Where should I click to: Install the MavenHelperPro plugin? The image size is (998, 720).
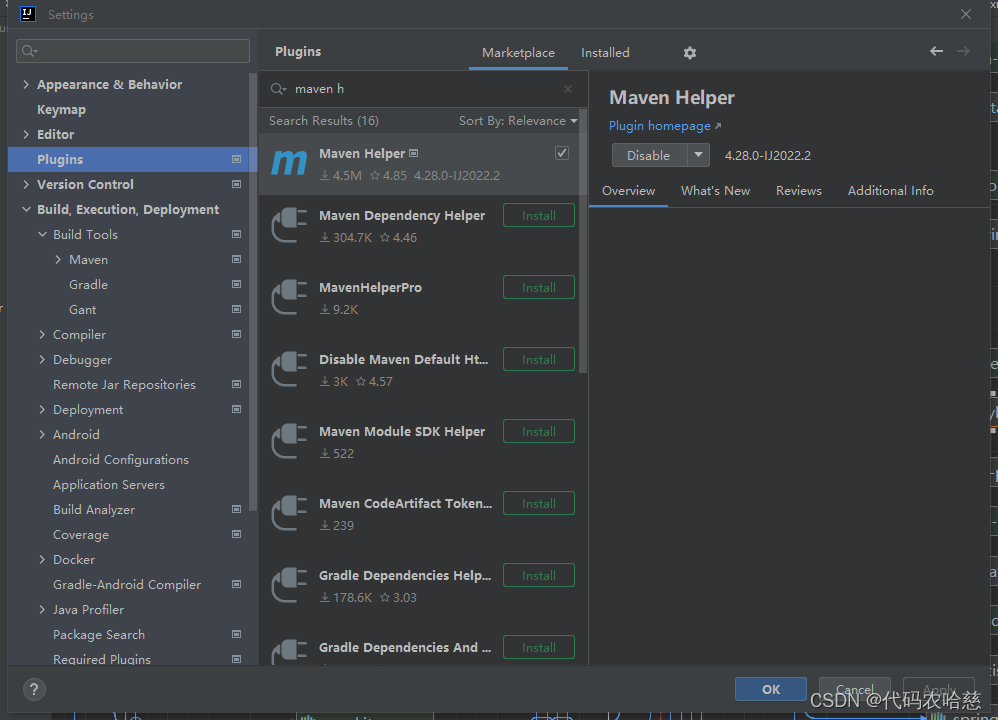point(538,287)
